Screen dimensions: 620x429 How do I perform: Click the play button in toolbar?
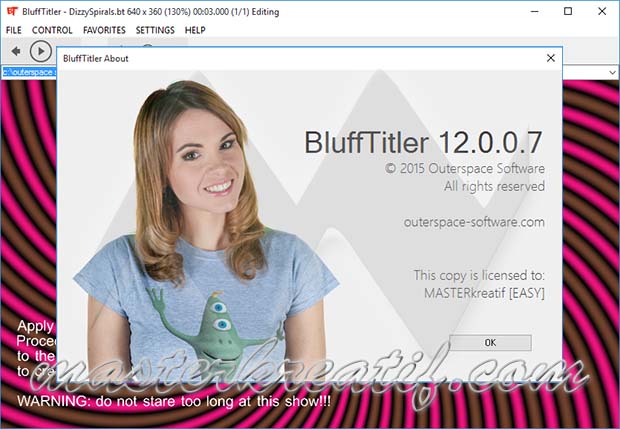(x=40, y=51)
